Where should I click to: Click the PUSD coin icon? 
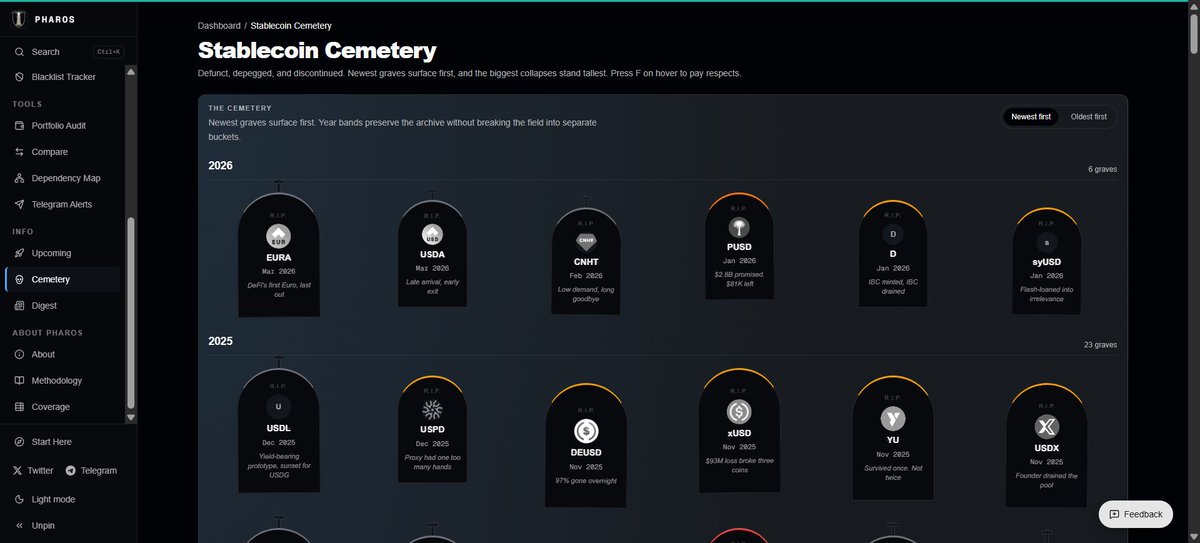click(739, 227)
